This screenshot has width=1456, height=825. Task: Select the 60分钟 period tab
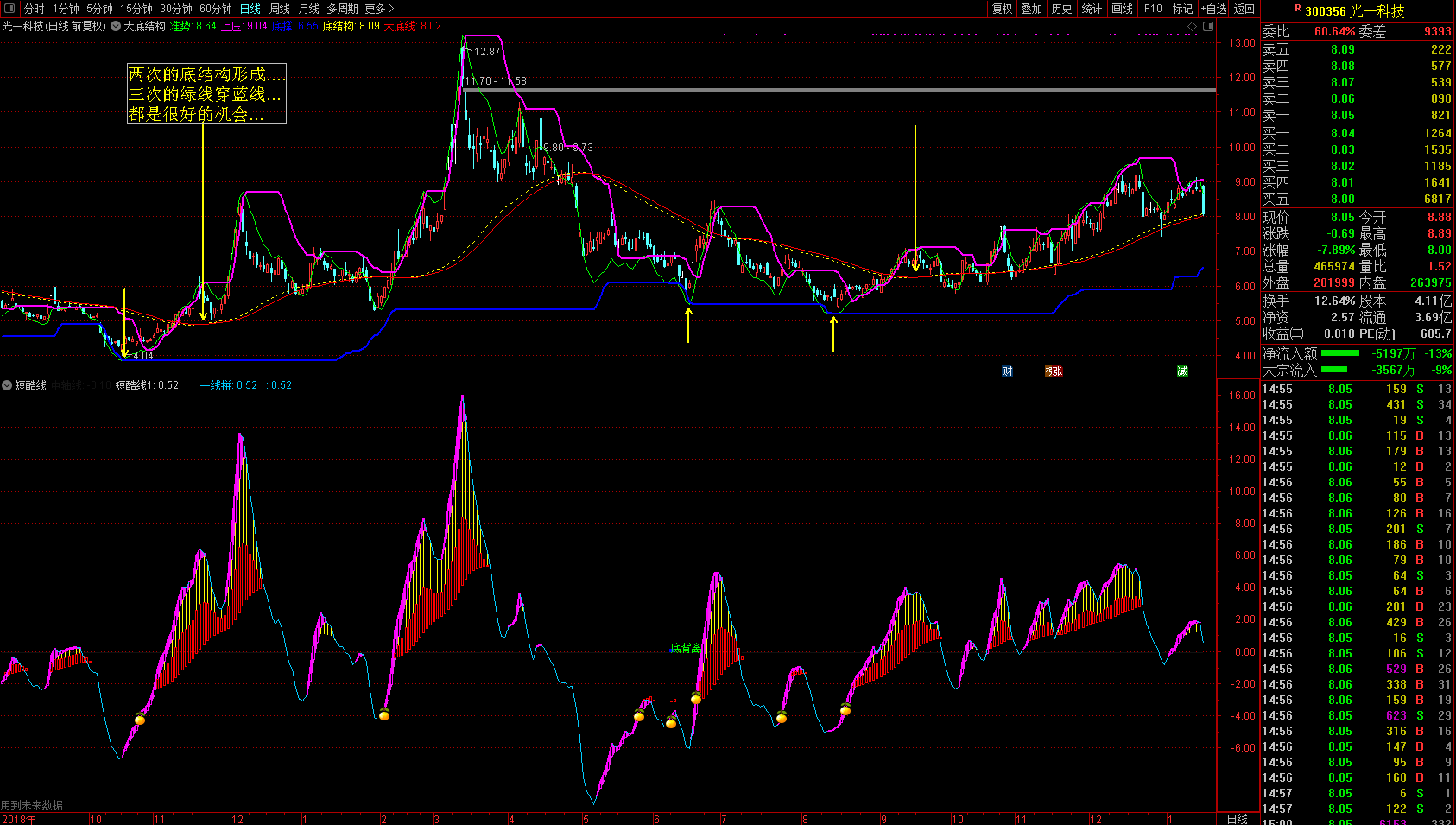pos(215,9)
